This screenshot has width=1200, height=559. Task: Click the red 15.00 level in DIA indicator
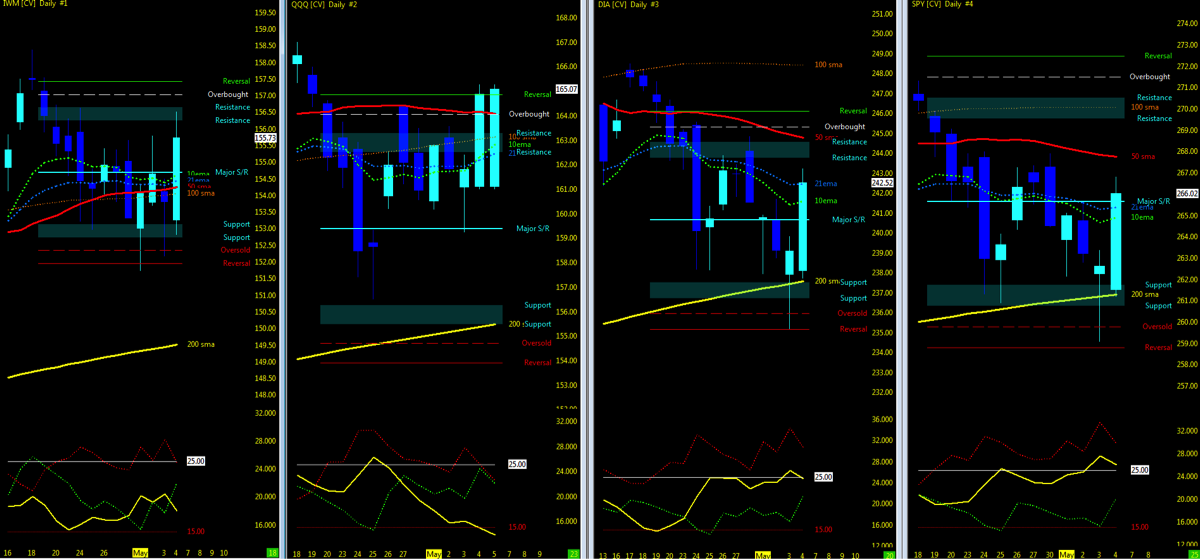coord(822,530)
